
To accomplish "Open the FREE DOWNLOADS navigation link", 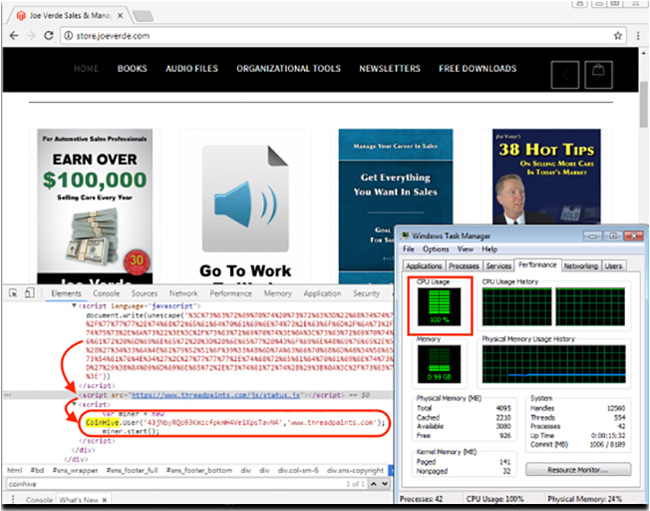I will (x=478, y=69).
